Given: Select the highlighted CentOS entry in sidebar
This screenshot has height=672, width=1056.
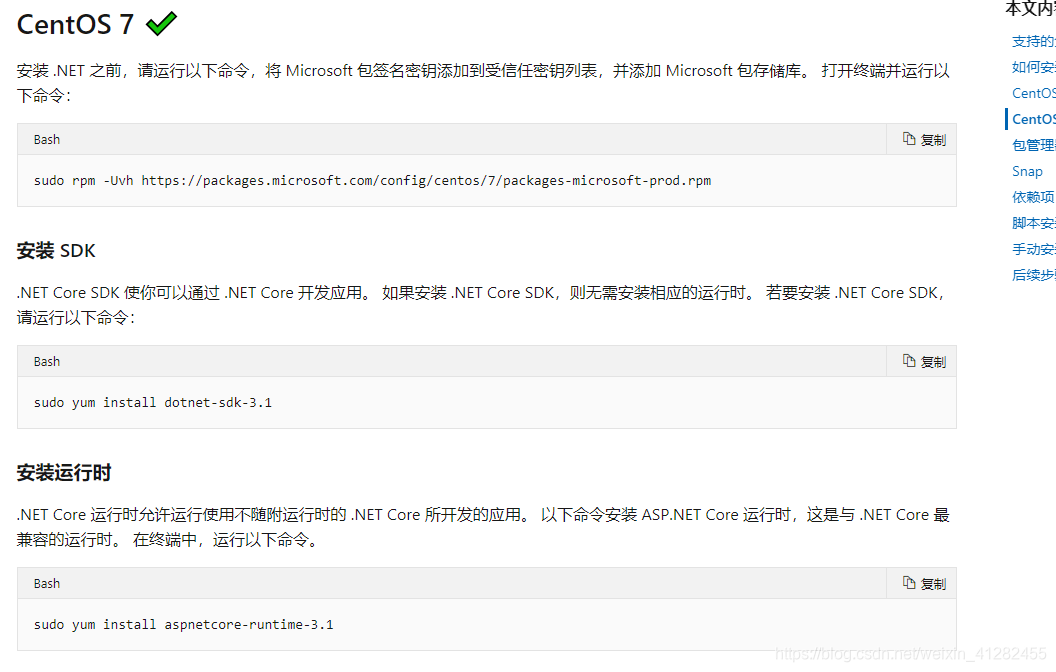Looking at the screenshot, I should click(x=1033, y=119).
